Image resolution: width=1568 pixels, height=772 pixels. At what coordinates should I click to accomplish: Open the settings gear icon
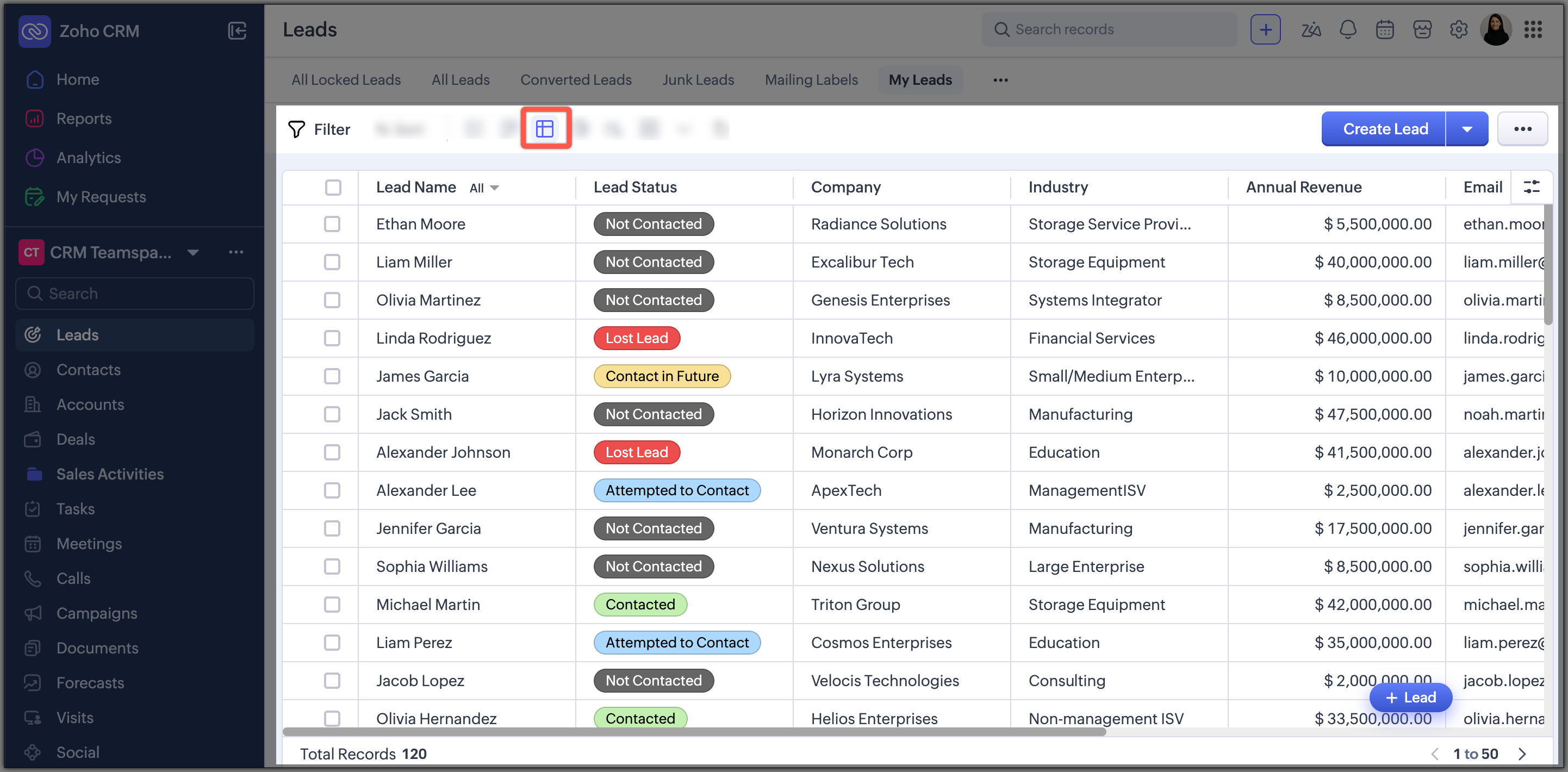tap(1458, 29)
